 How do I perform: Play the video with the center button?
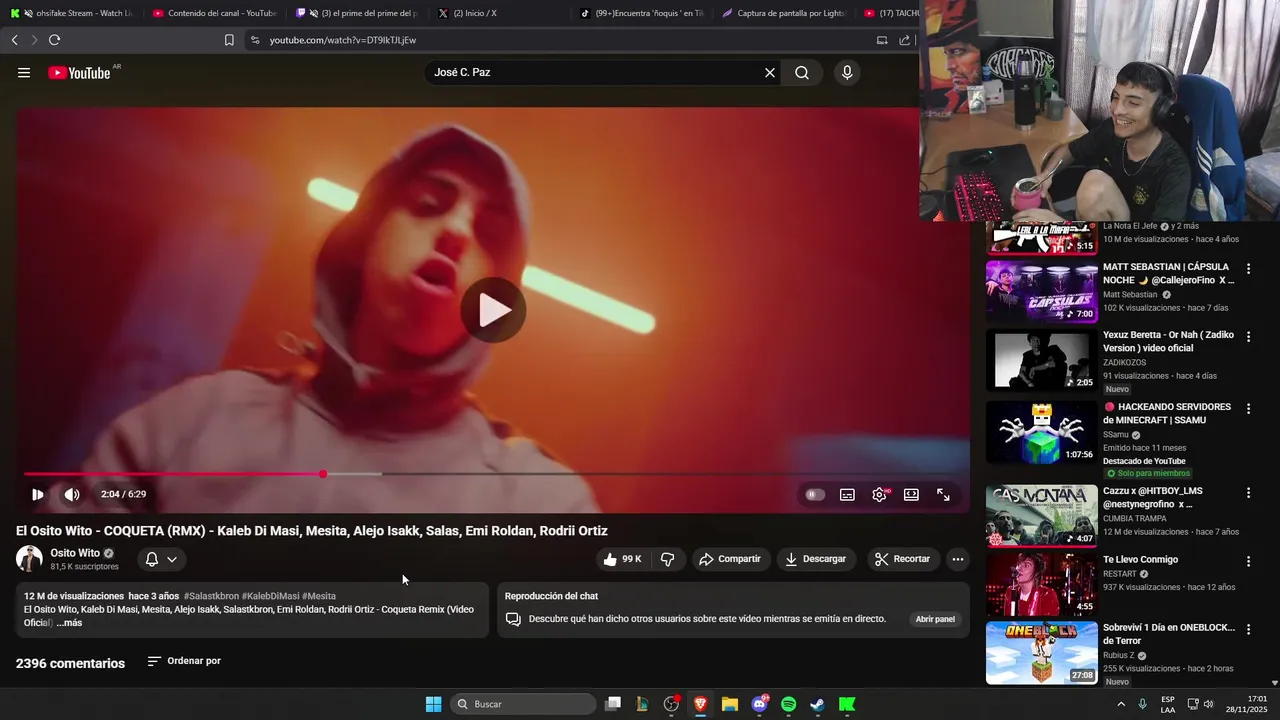493,310
